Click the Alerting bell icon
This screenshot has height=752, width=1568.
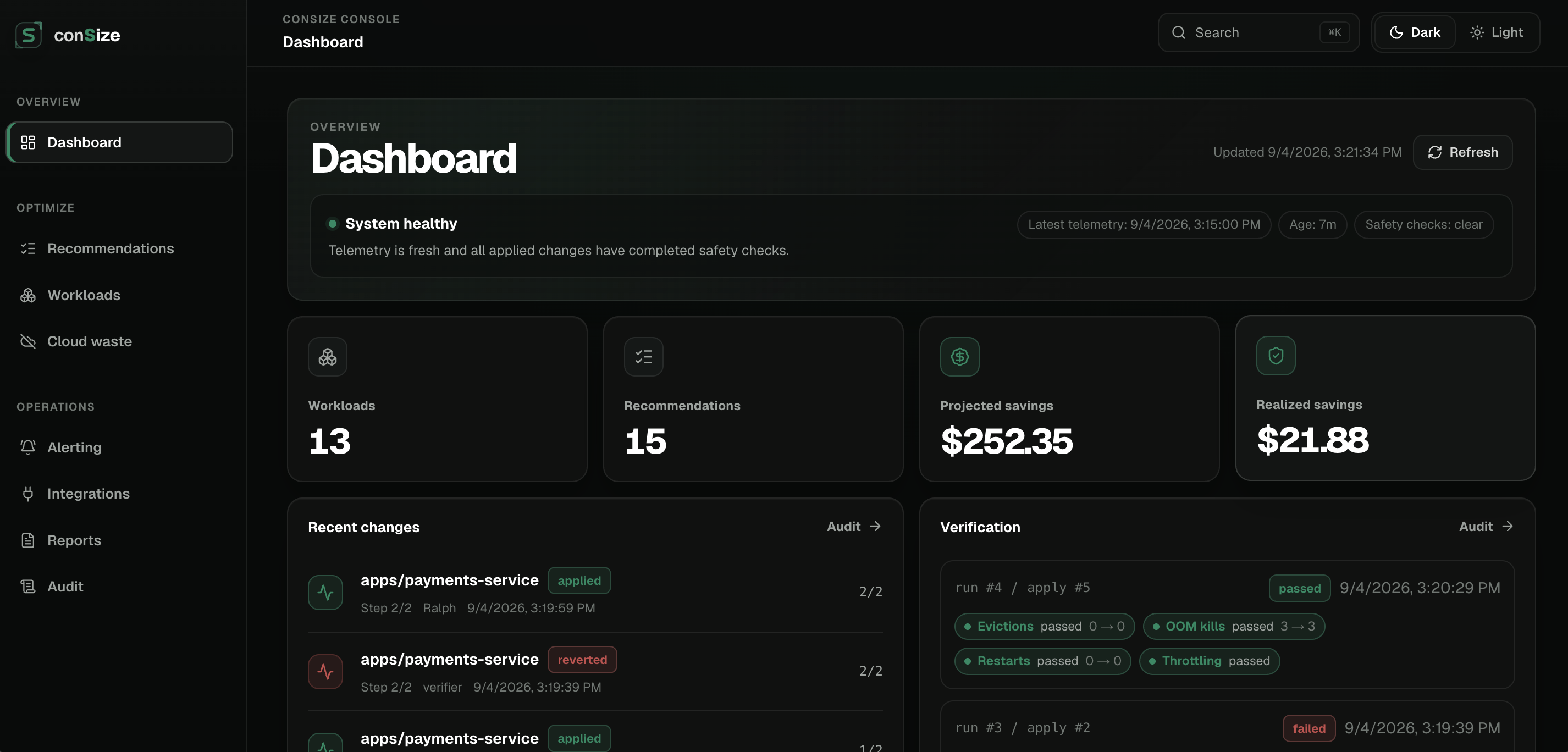pos(28,447)
